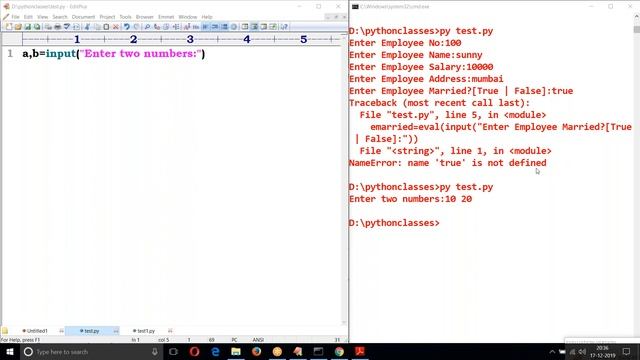Open the Browser menu

144,17
